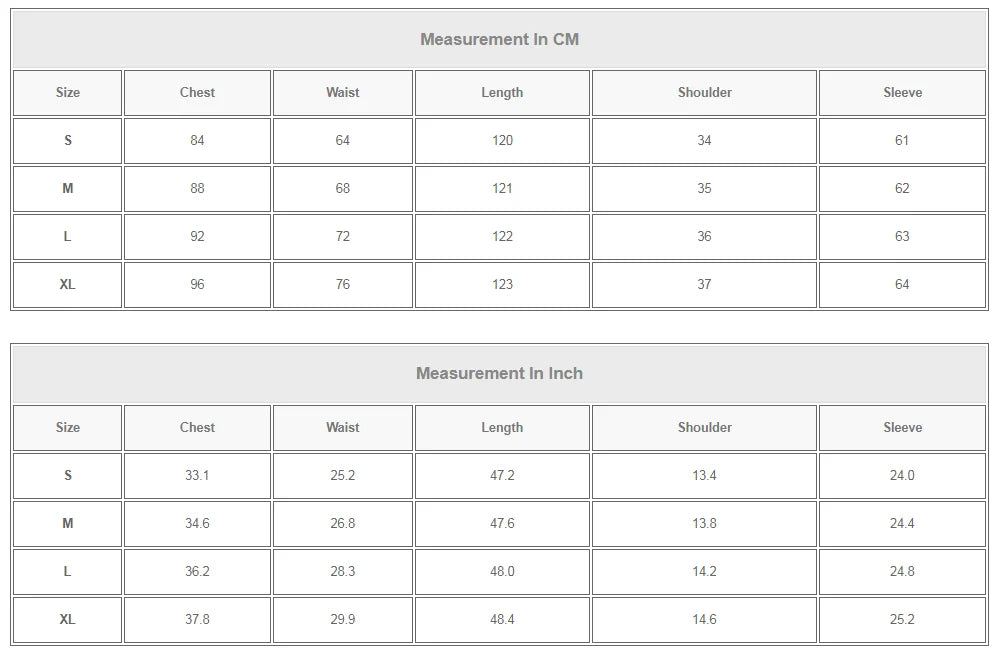The height and width of the screenshot is (660, 999).
Task: Click the length value 48.4 cell
Action: (x=502, y=620)
